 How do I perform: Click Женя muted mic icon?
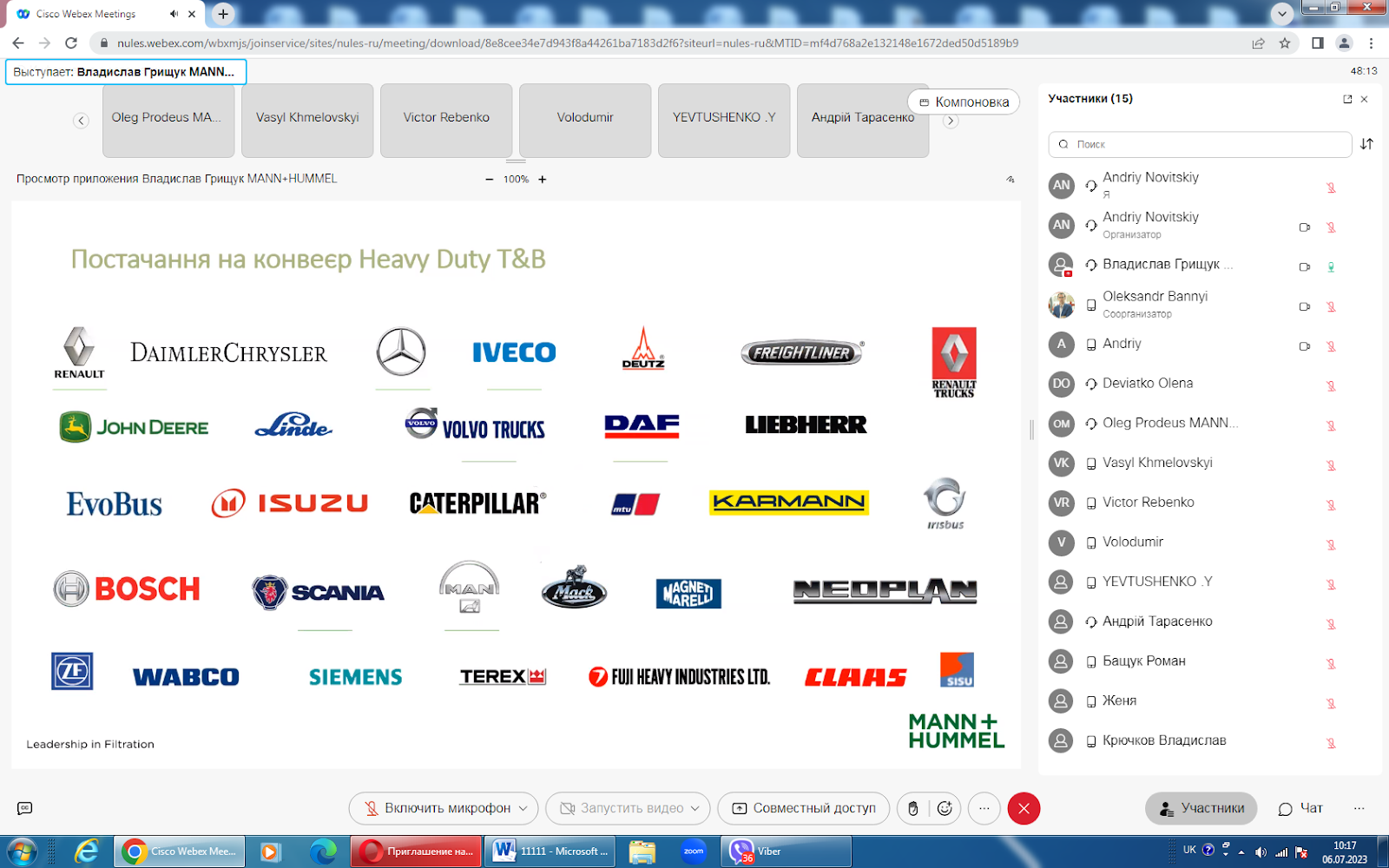1331,704
